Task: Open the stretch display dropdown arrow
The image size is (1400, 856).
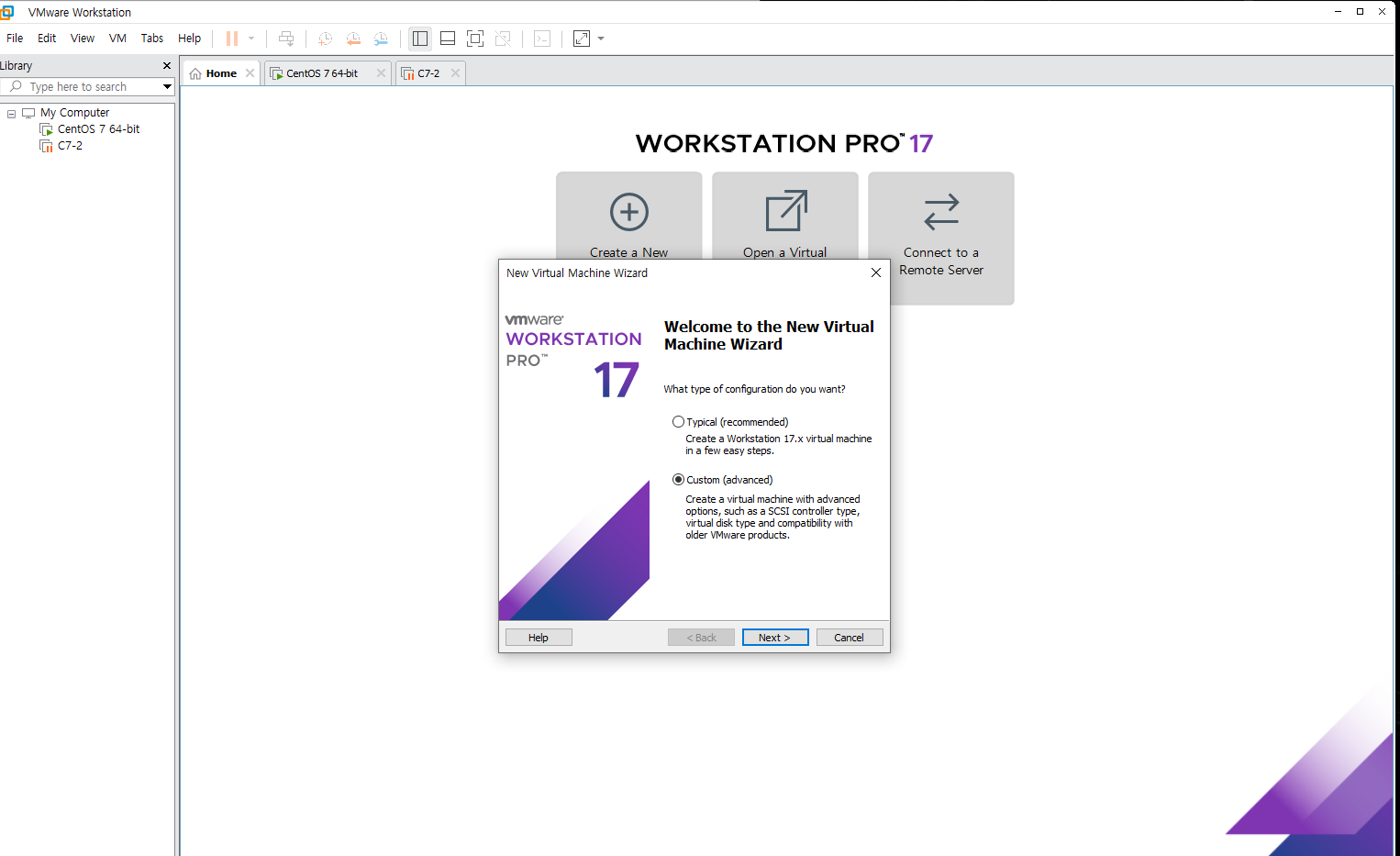Action: [601, 39]
